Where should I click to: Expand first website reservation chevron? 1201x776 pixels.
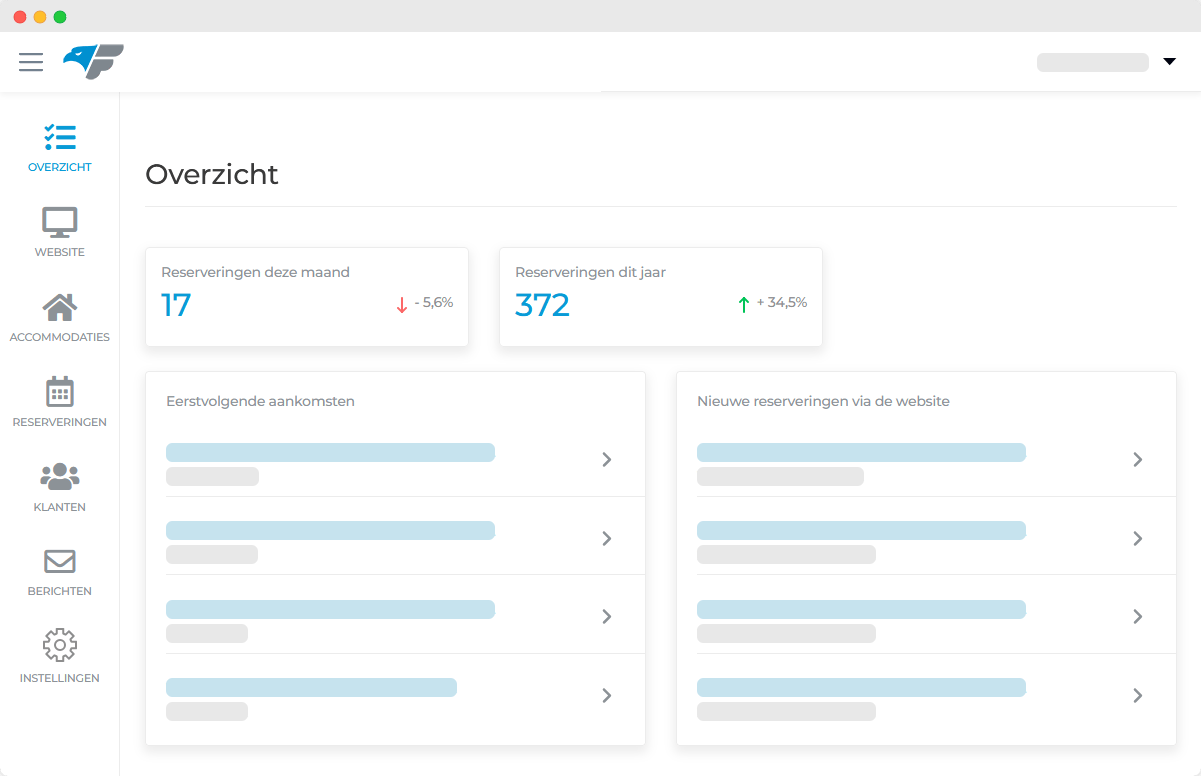pyautogui.click(x=1137, y=459)
